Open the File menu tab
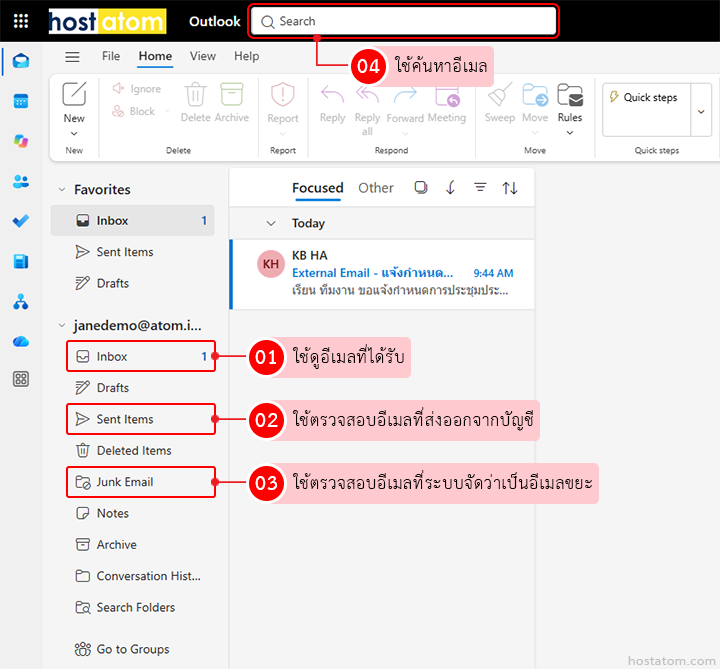Viewport: 720px width, 669px height. (x=111, y=56)
